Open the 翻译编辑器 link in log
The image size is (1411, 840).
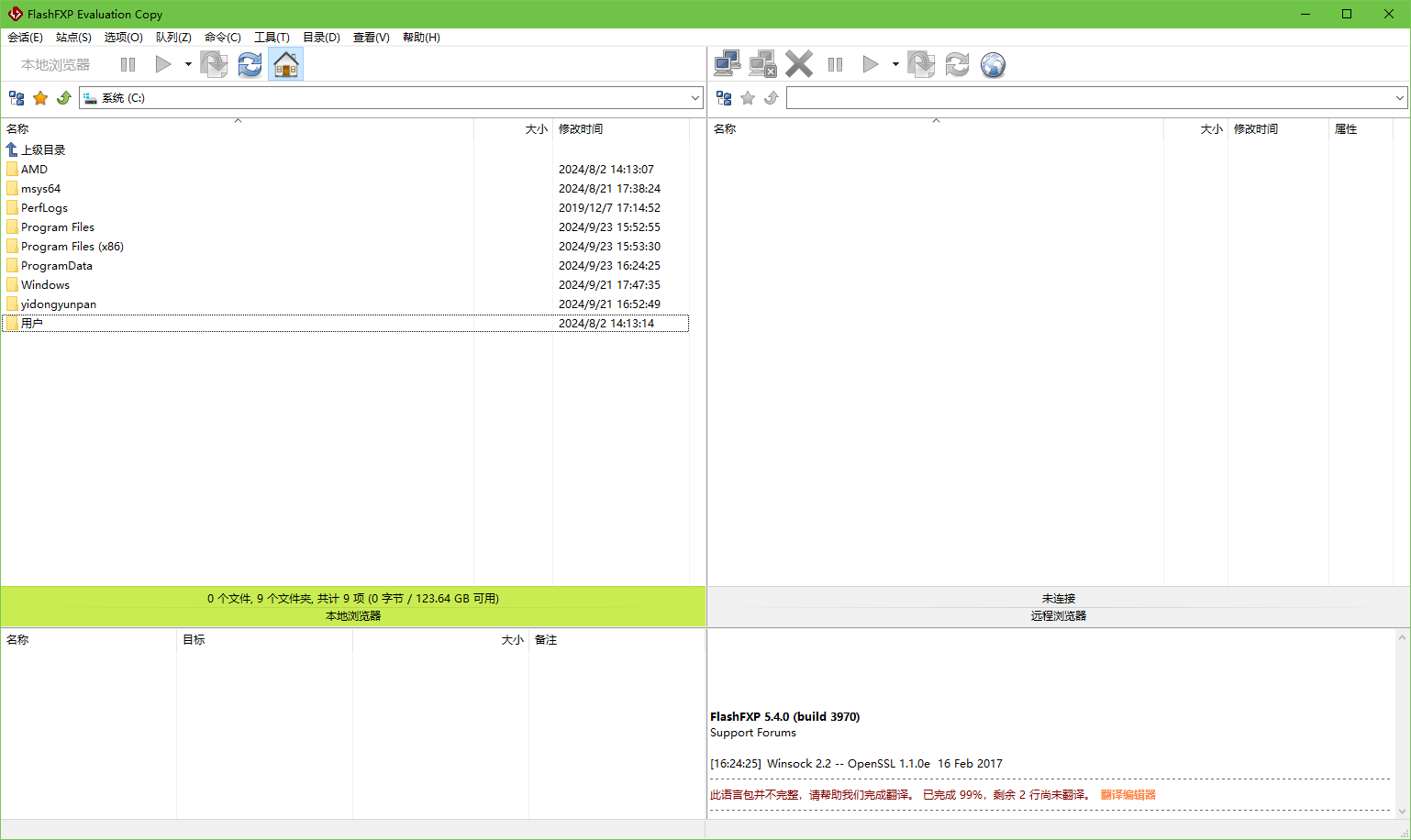coord(1128,795)
